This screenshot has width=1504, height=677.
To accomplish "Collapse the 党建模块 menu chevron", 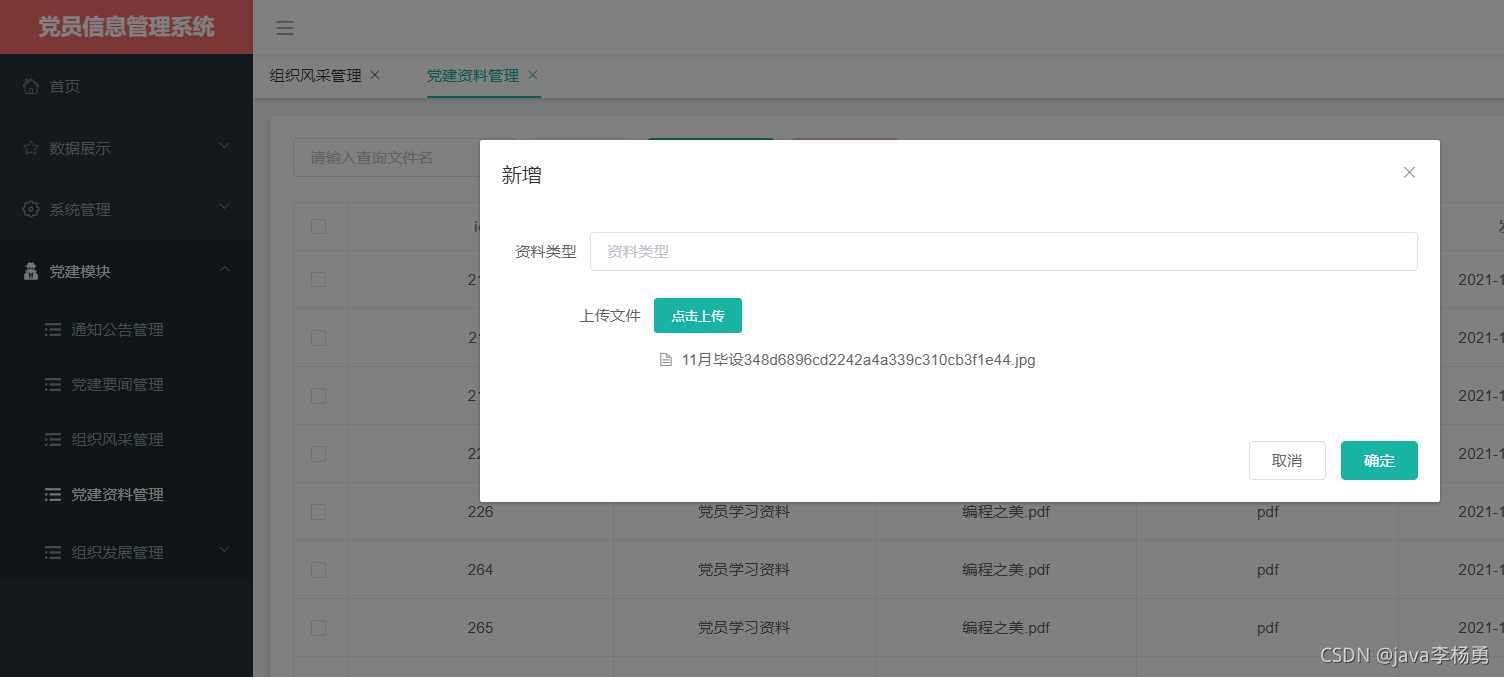I will pyautogui.click(x=224, y=269).
